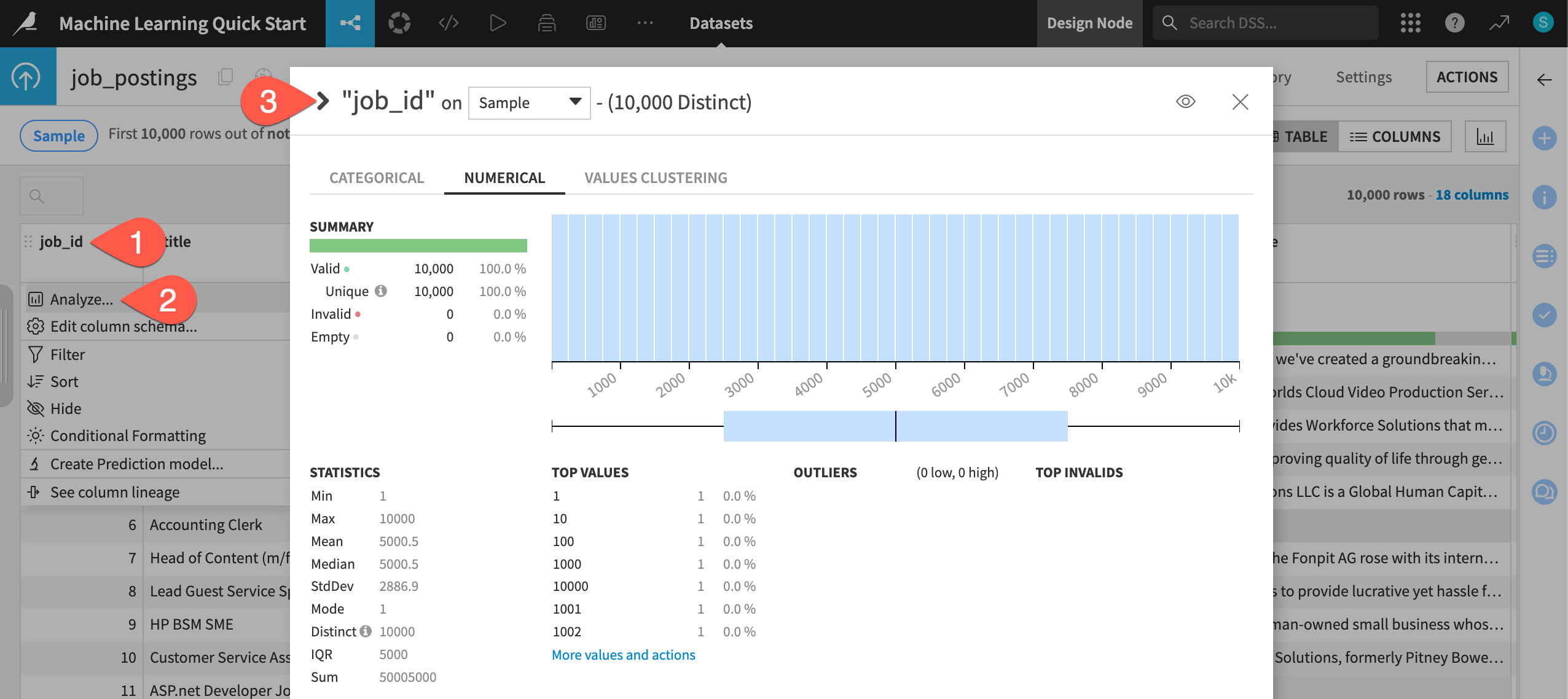Open the info details icon in sidebar
This screenshot has width=1568, height=699.
pyautogui.click(x=1544, y=197)
